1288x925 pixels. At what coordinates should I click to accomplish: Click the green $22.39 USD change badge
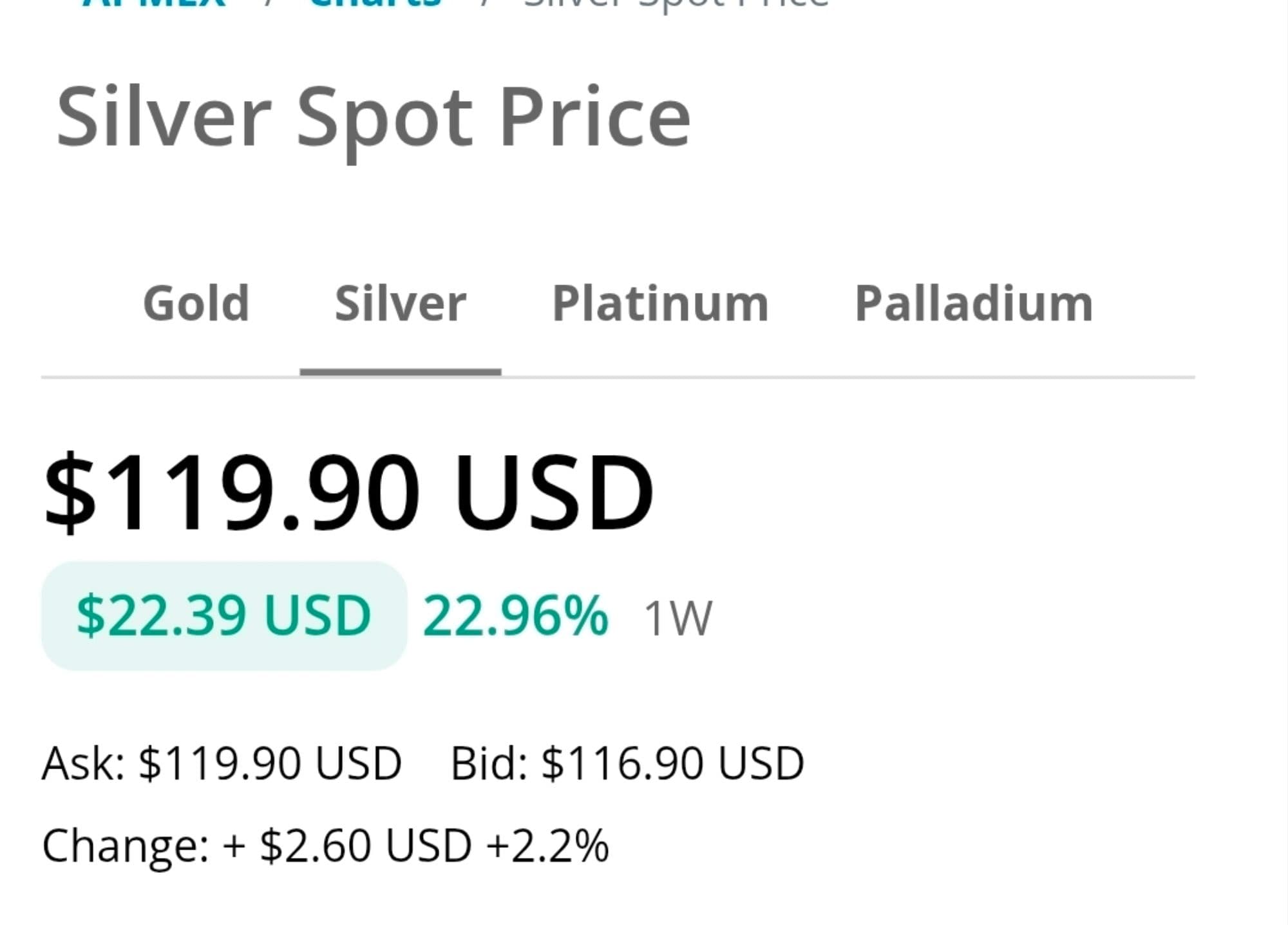pyautogui.click(x=223, y=615)
